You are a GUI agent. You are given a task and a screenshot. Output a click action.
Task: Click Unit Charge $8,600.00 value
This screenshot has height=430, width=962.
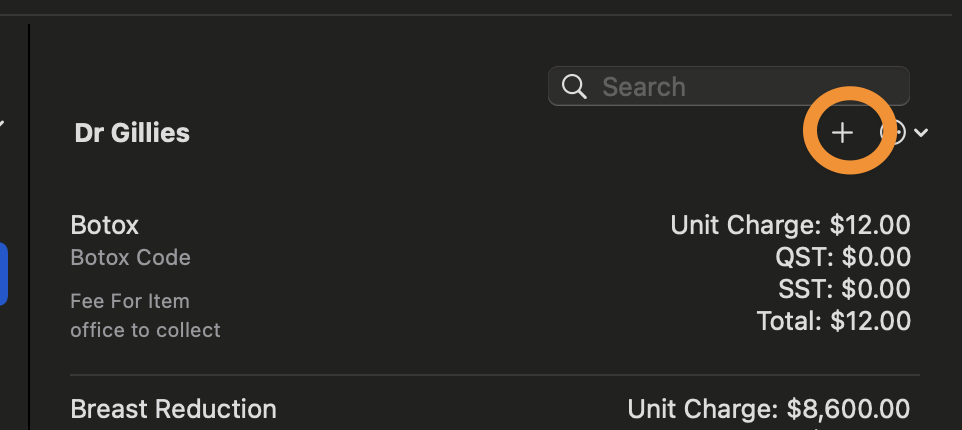(769, 409)
